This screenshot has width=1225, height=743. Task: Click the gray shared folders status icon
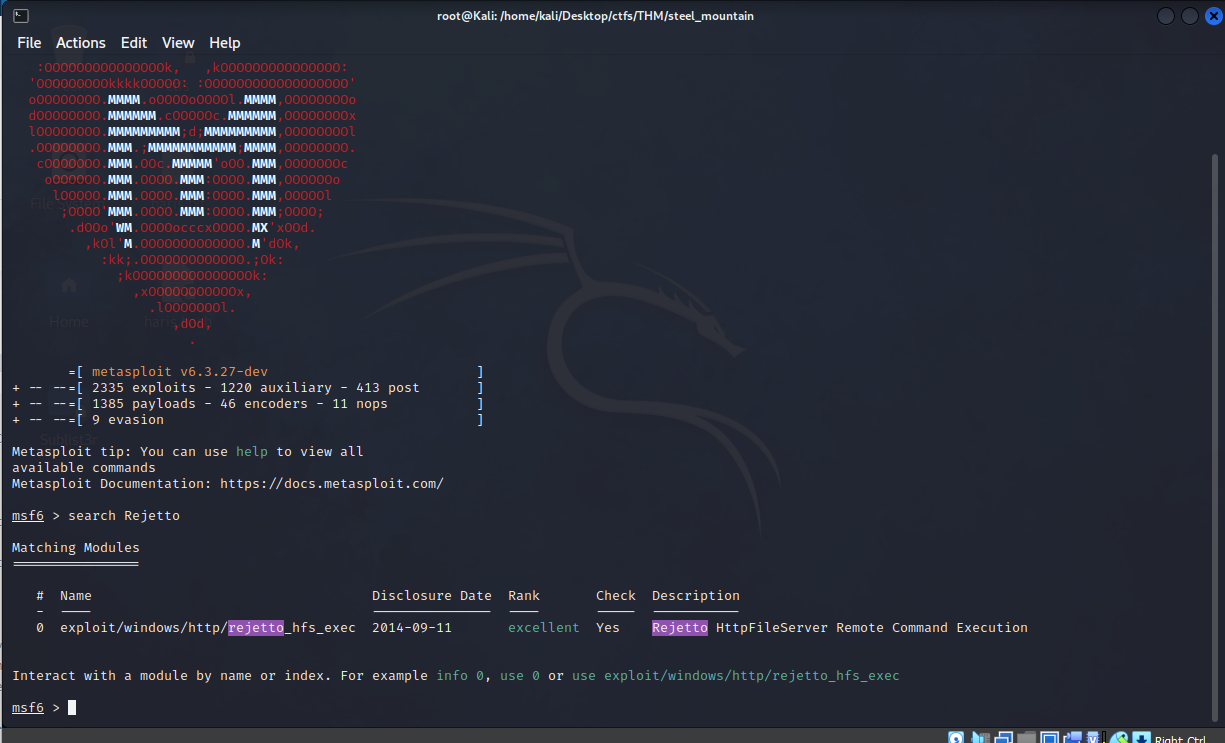coord(1027,738)
